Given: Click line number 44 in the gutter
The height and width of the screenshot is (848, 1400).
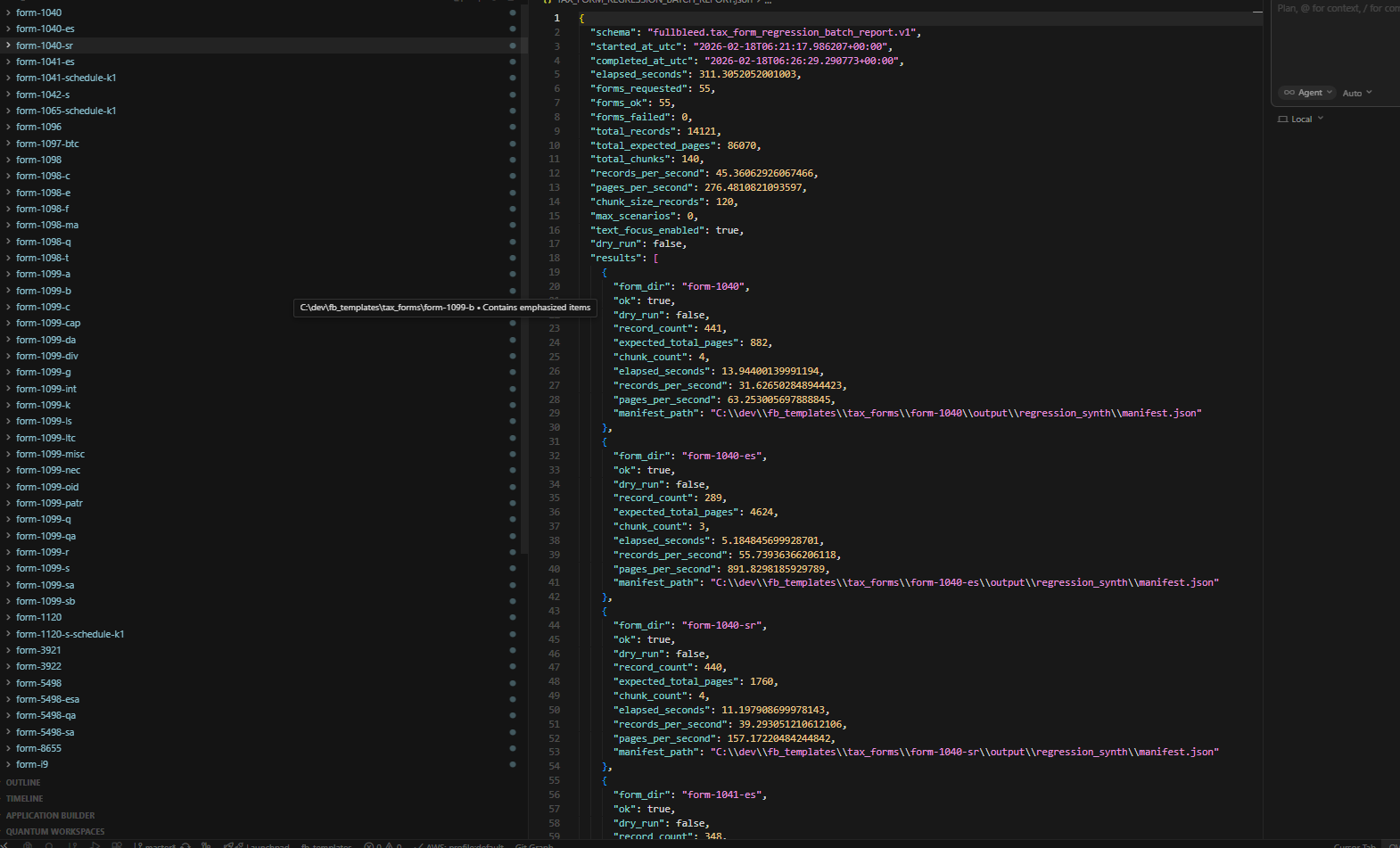Looking at the screenshot, I should (554, 625).
